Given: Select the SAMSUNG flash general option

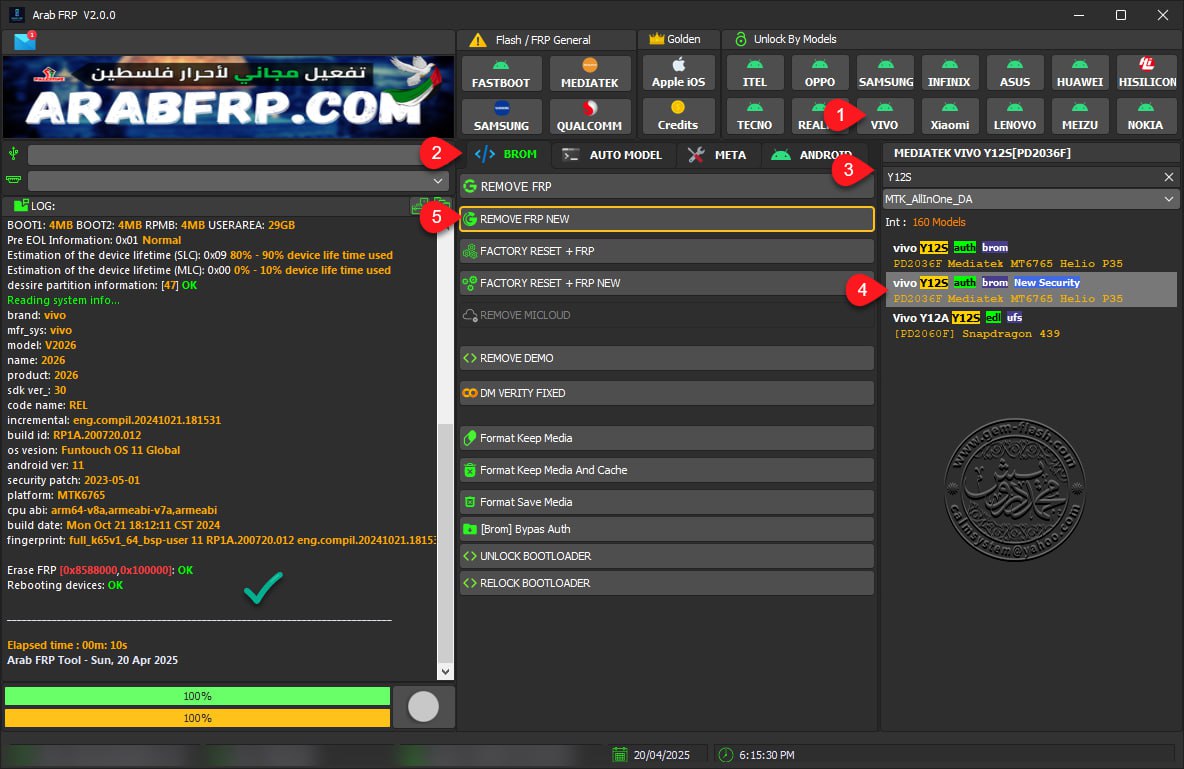Looking at the screenshot, I should pos(501,116).
